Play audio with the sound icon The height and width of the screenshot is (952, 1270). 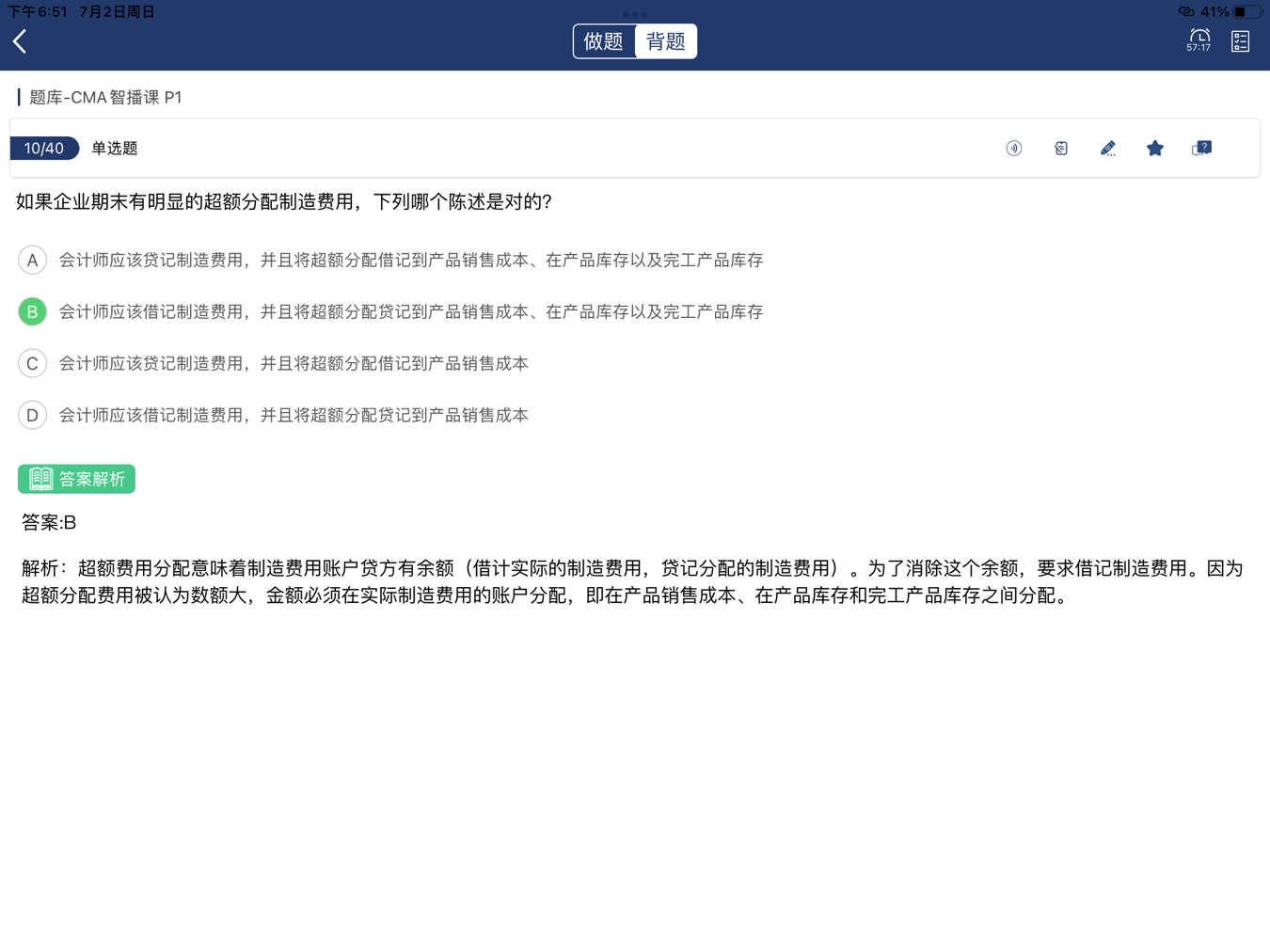pyautogui.click(x=1013, y=149)
